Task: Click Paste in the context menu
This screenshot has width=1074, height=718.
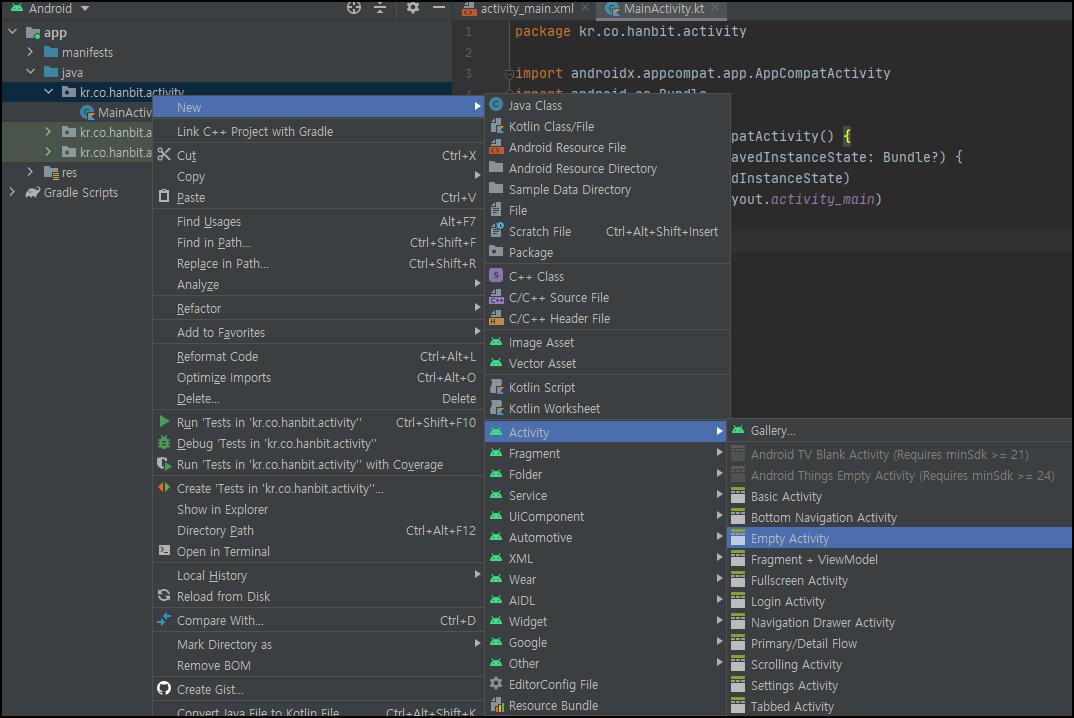Action: 319,197
